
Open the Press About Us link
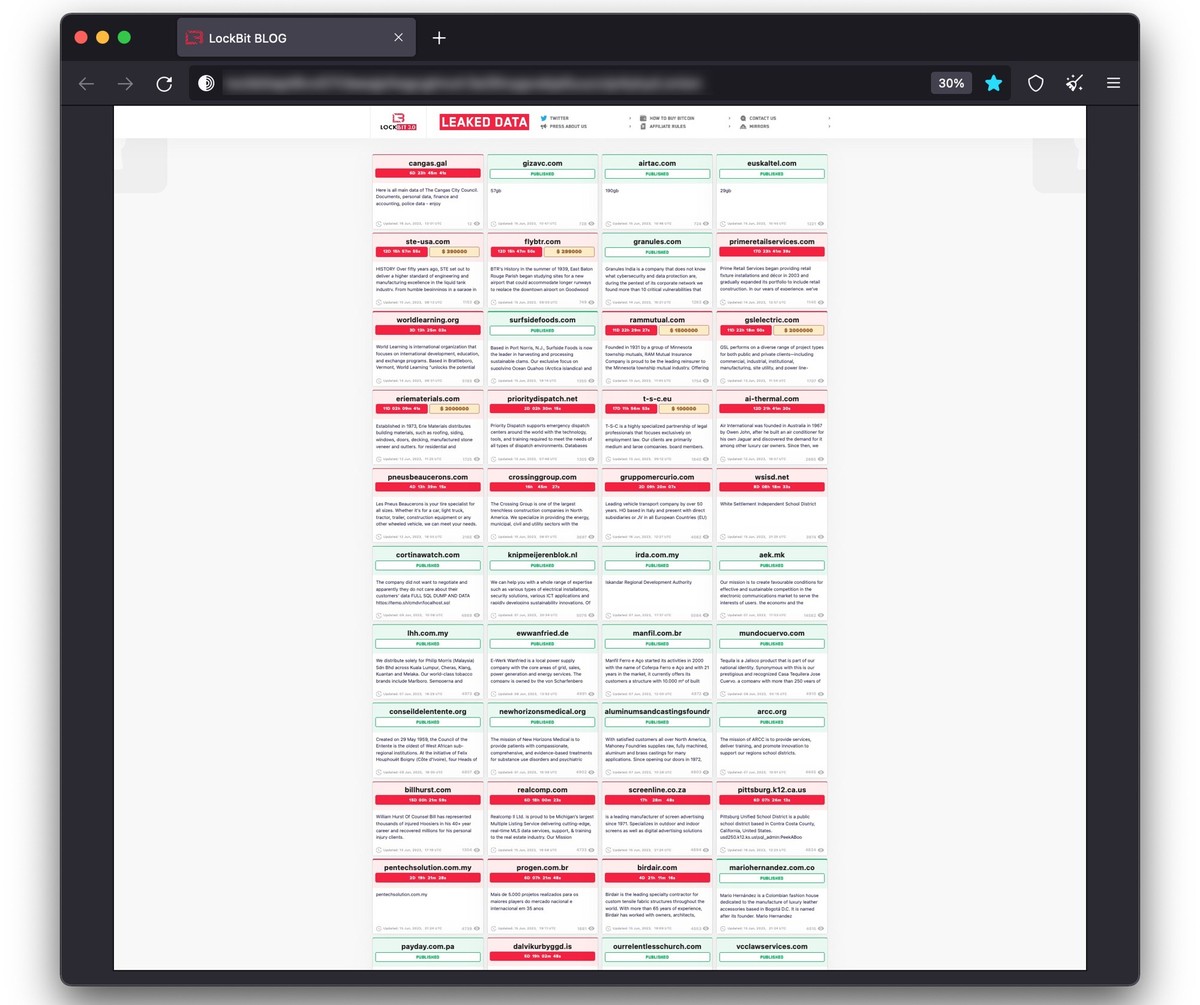click(x=568, y=127)
